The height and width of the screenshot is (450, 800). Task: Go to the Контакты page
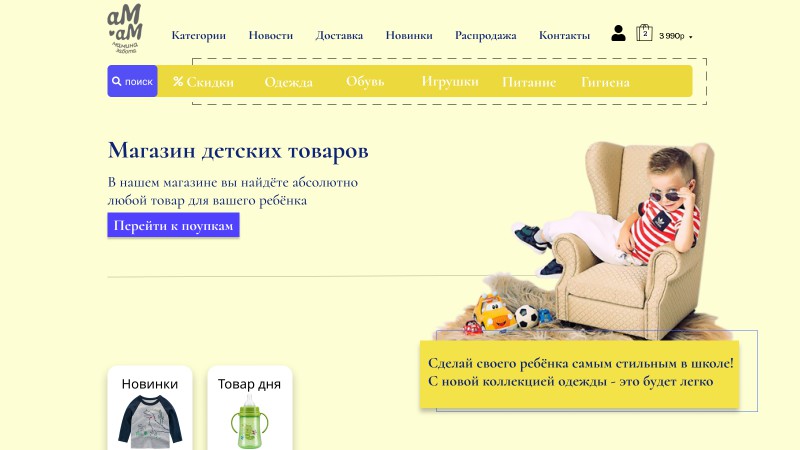pyautogui.click(x=564, y=36)
